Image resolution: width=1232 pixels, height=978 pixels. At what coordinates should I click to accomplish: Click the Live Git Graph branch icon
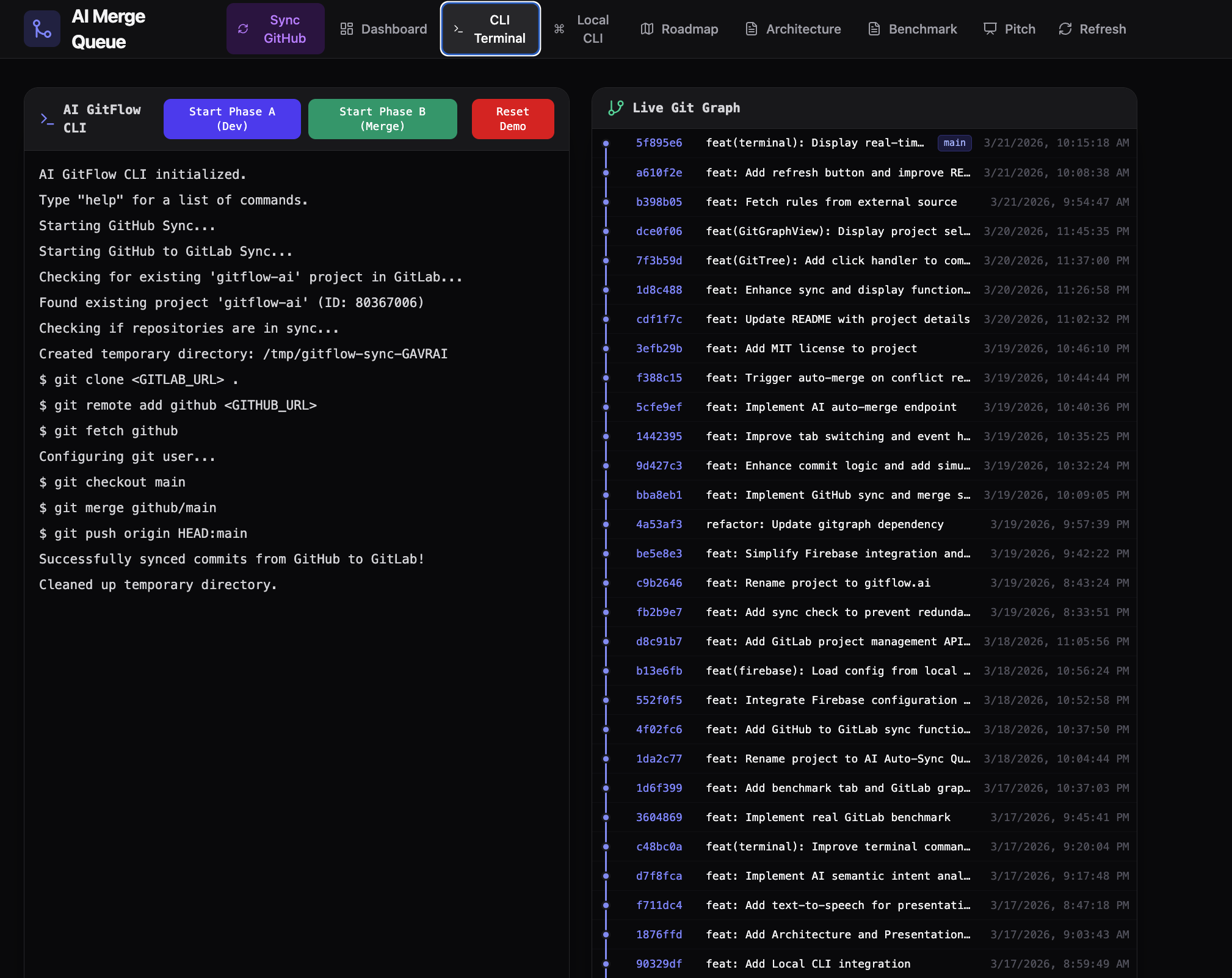point(615,108)
